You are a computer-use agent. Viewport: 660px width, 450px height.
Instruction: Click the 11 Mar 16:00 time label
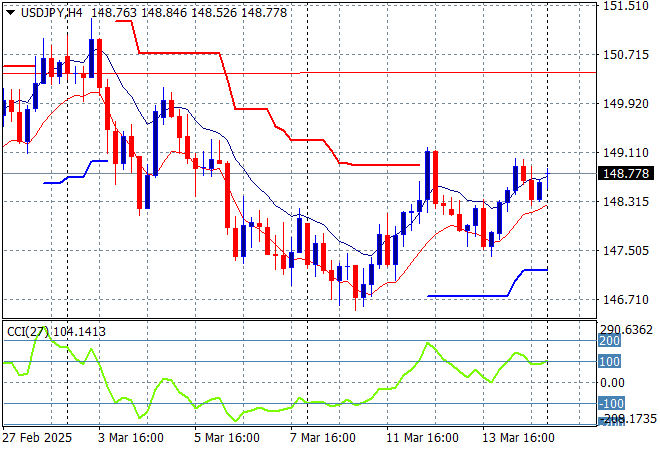coord(423,438)
